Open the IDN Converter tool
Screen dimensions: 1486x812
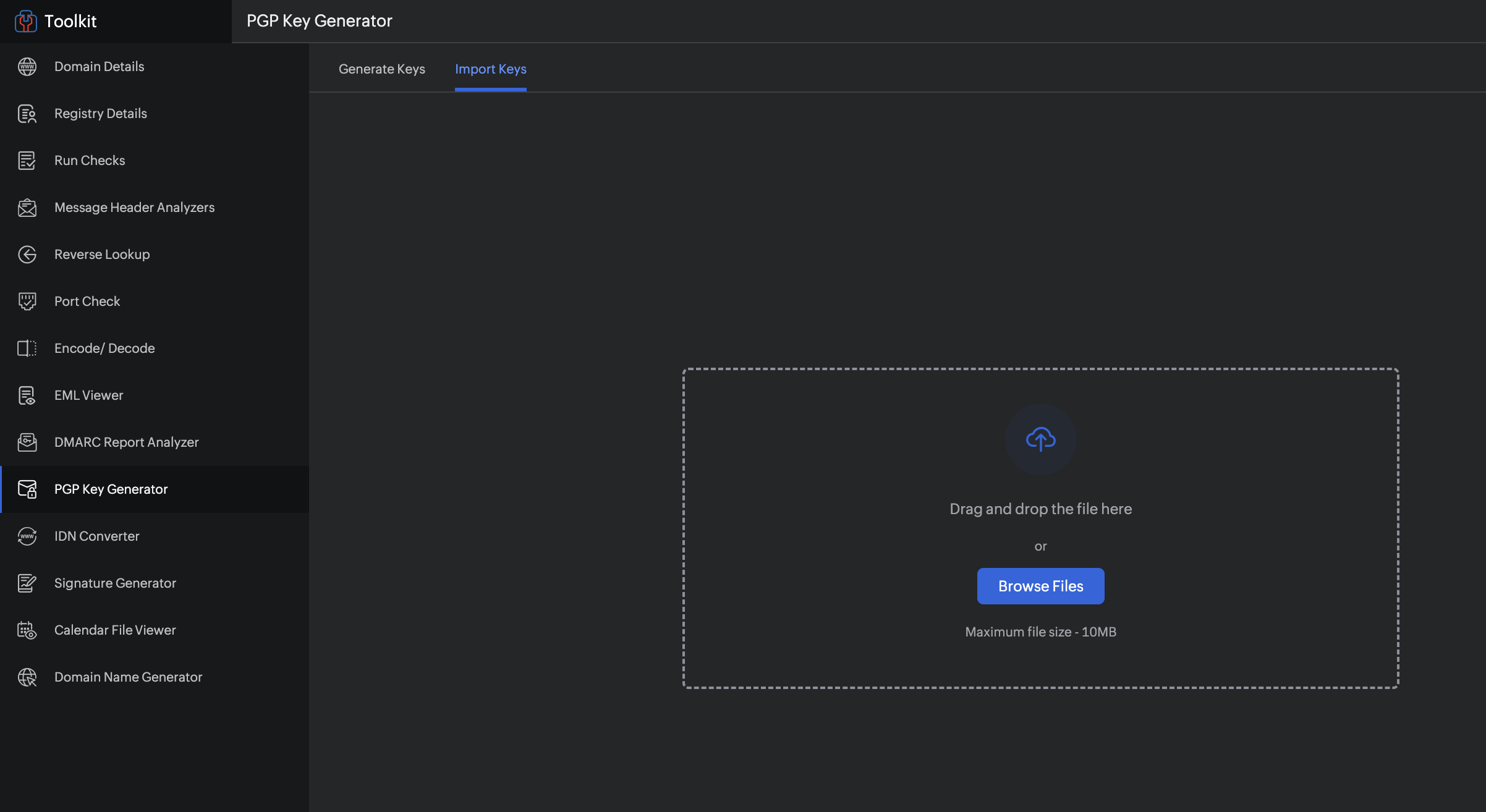tap(96, 536)
